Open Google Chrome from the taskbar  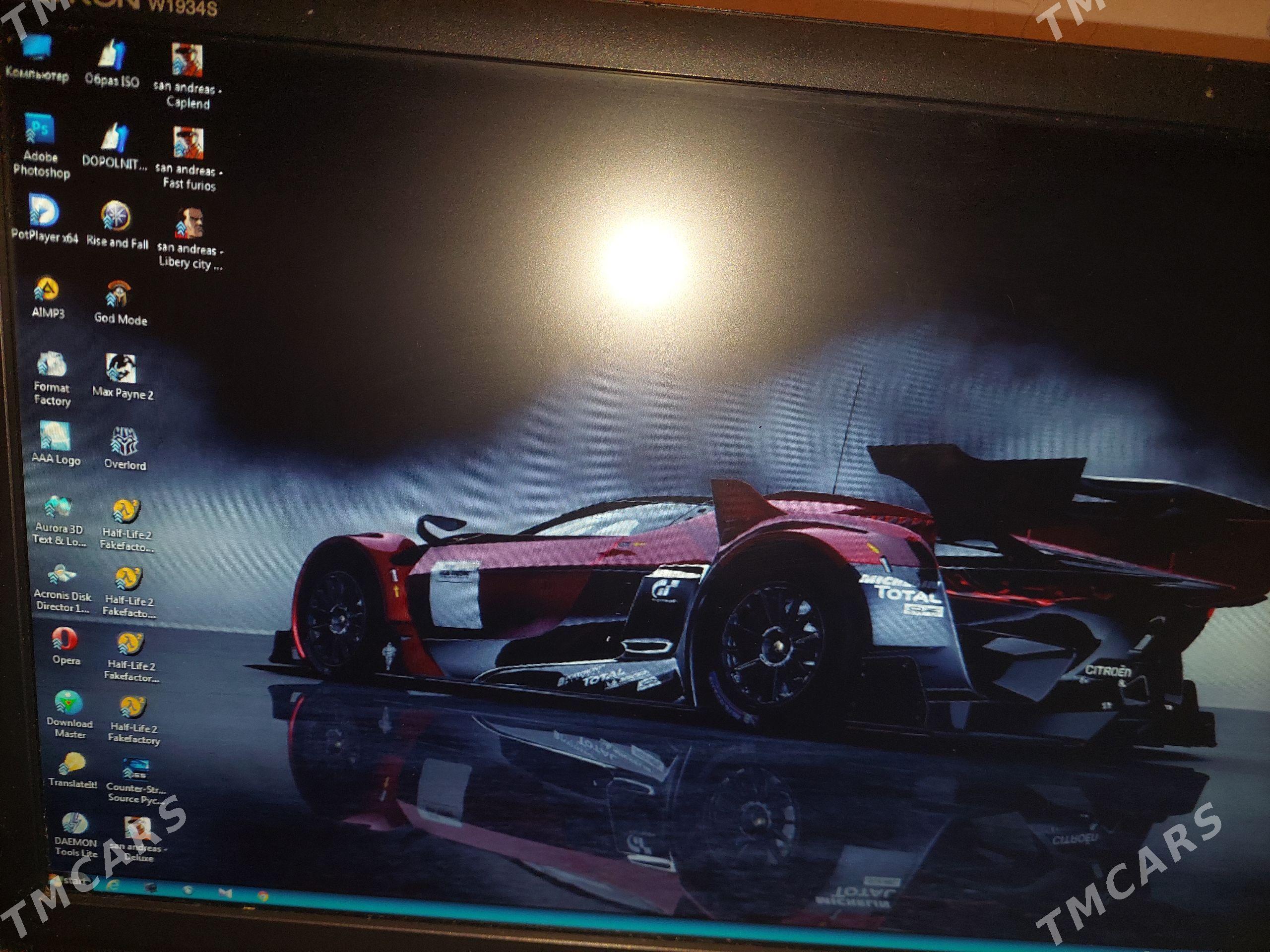tap(263, 895)
